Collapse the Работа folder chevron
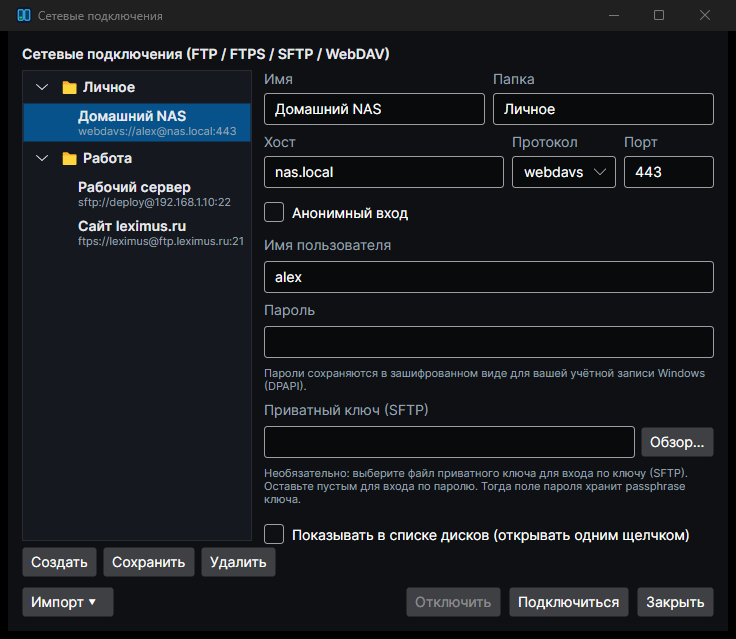The width and height of the screenshot is (736, 639). (42, 158)
